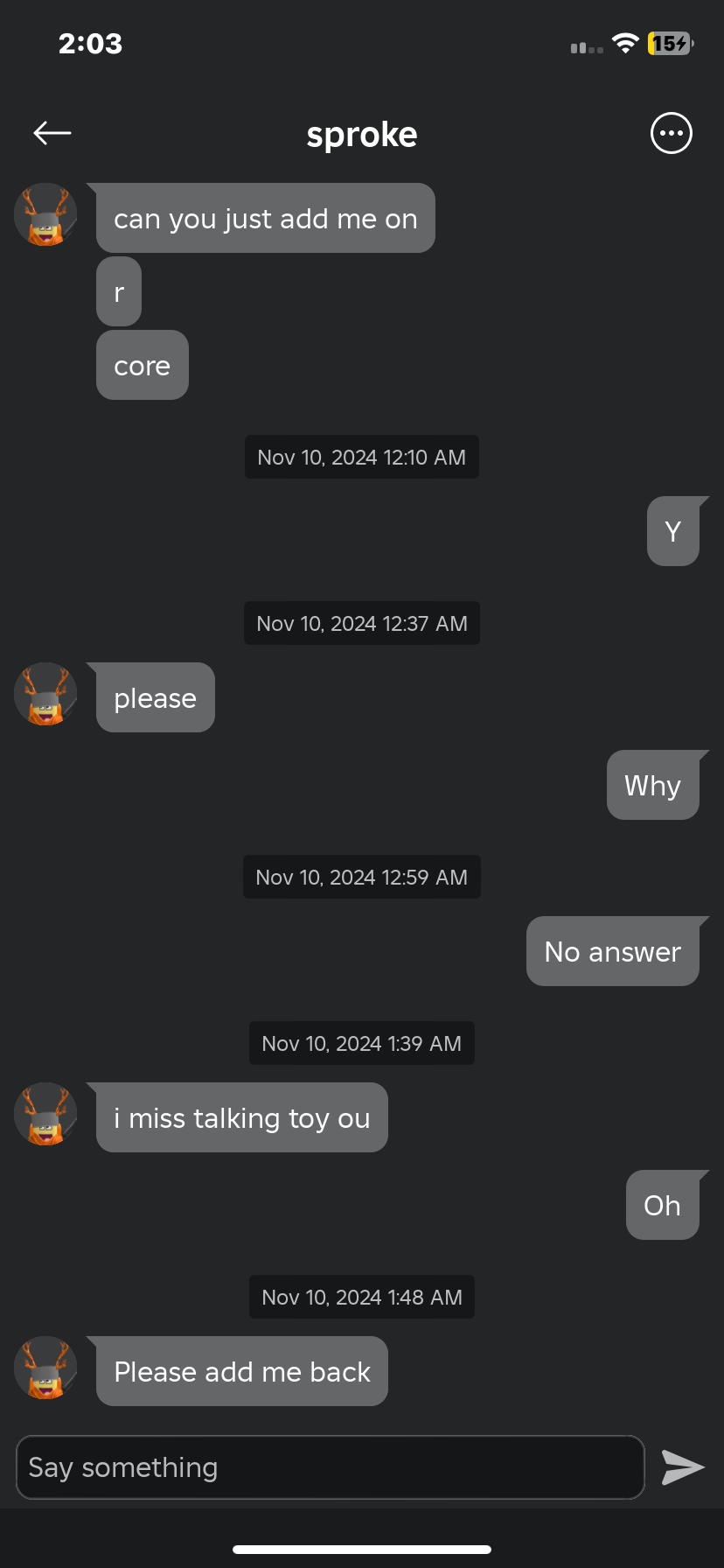Tap the back arrow icon
This screenshot has width=724, height=1568.
pyautogui.click(x=52, y=133)
